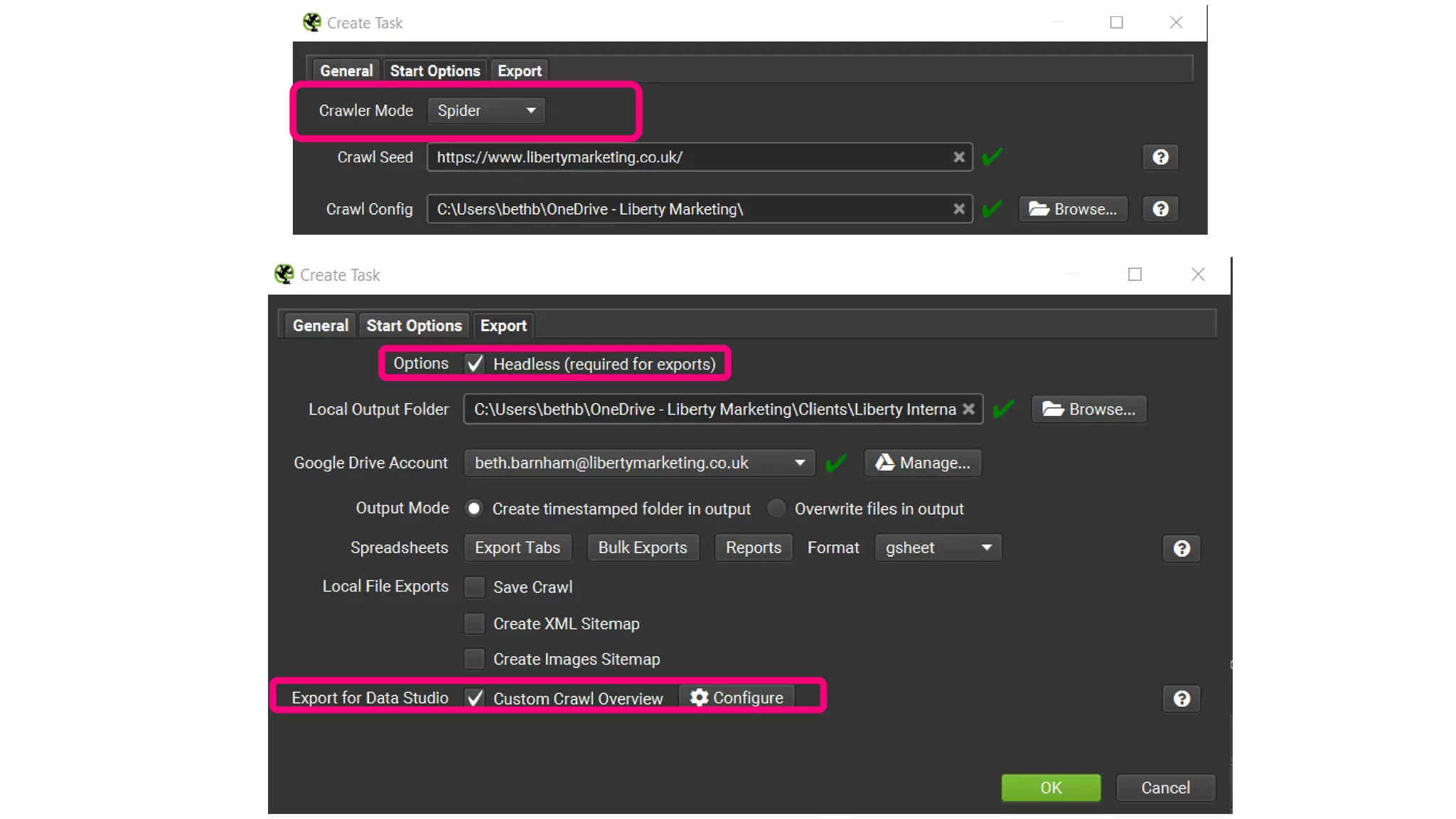
Task: Uncheck the Headless option checkbox
Action: 474,364
